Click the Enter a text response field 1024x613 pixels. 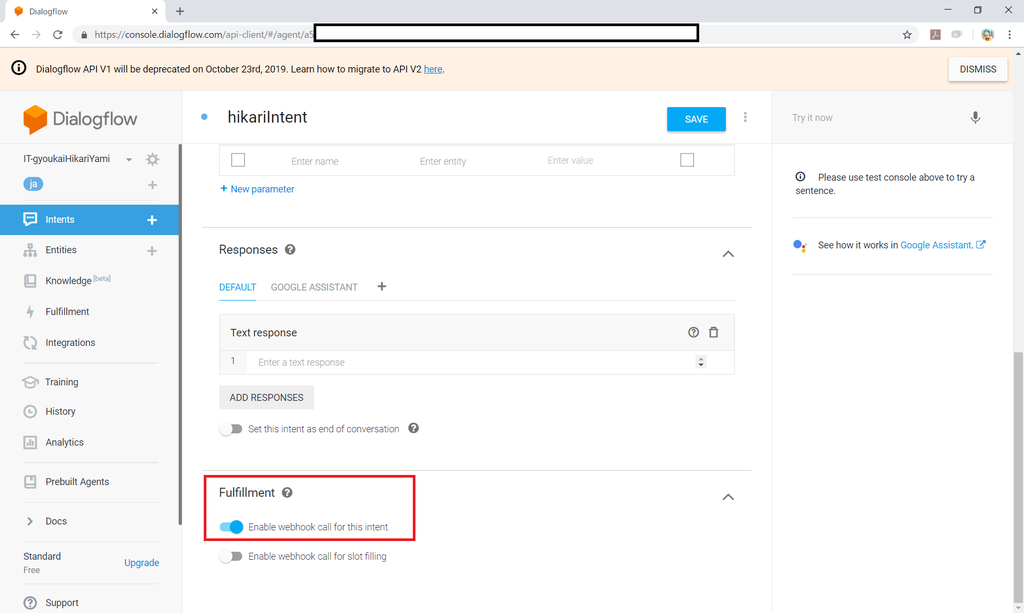click(x=470, y=362)
